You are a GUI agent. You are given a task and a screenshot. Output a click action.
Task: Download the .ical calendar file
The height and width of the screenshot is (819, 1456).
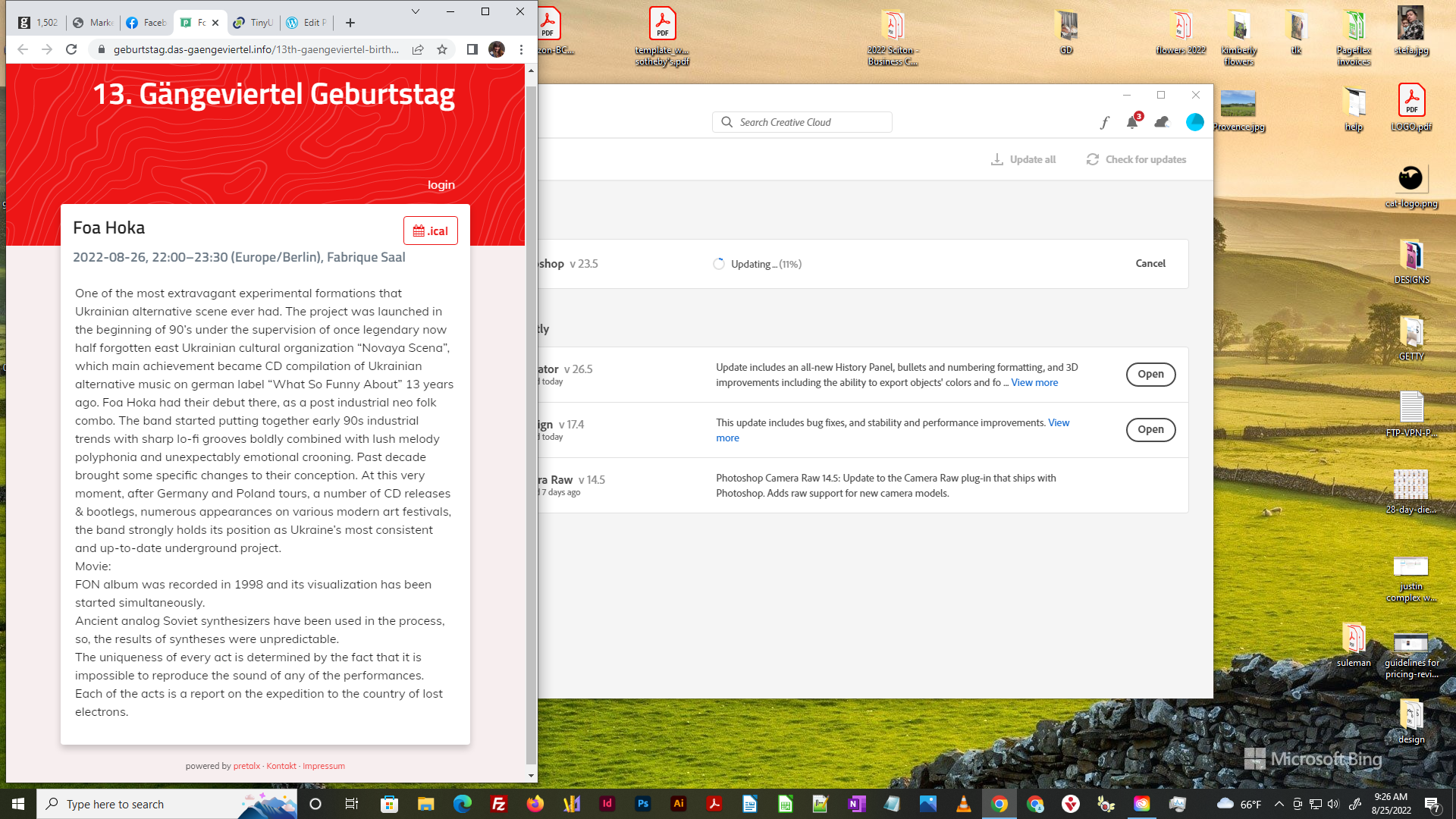click(x=430, y=231)
